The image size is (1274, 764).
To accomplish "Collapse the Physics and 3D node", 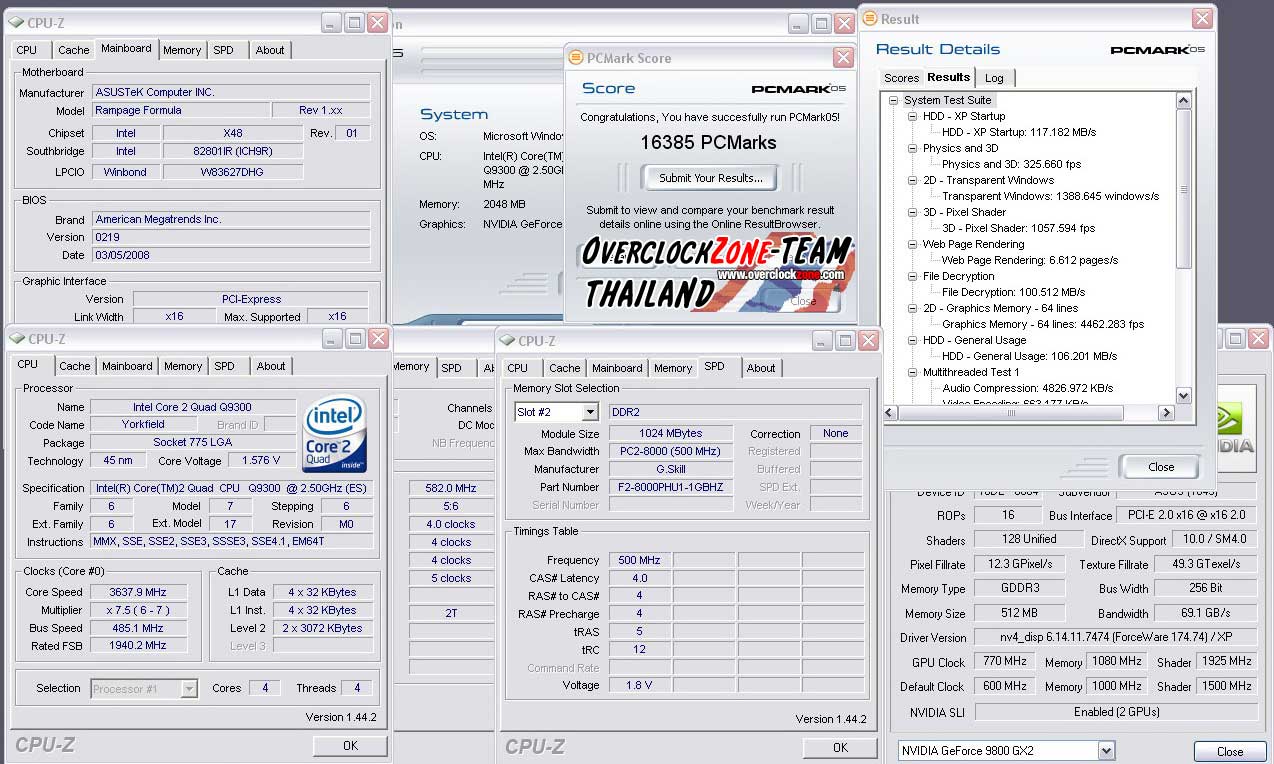I will tap(913, 148).
